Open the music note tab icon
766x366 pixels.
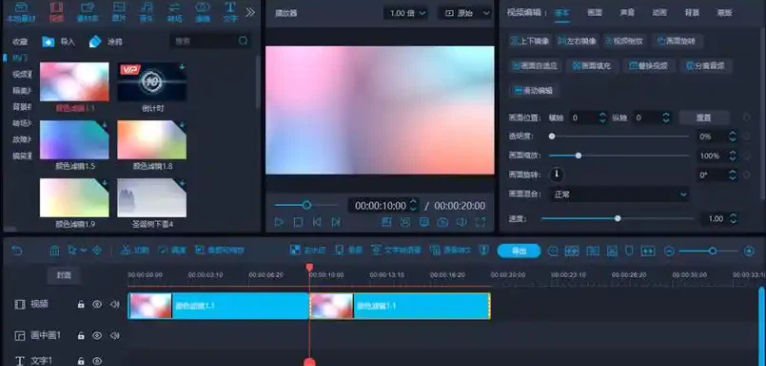click(147, 7)
